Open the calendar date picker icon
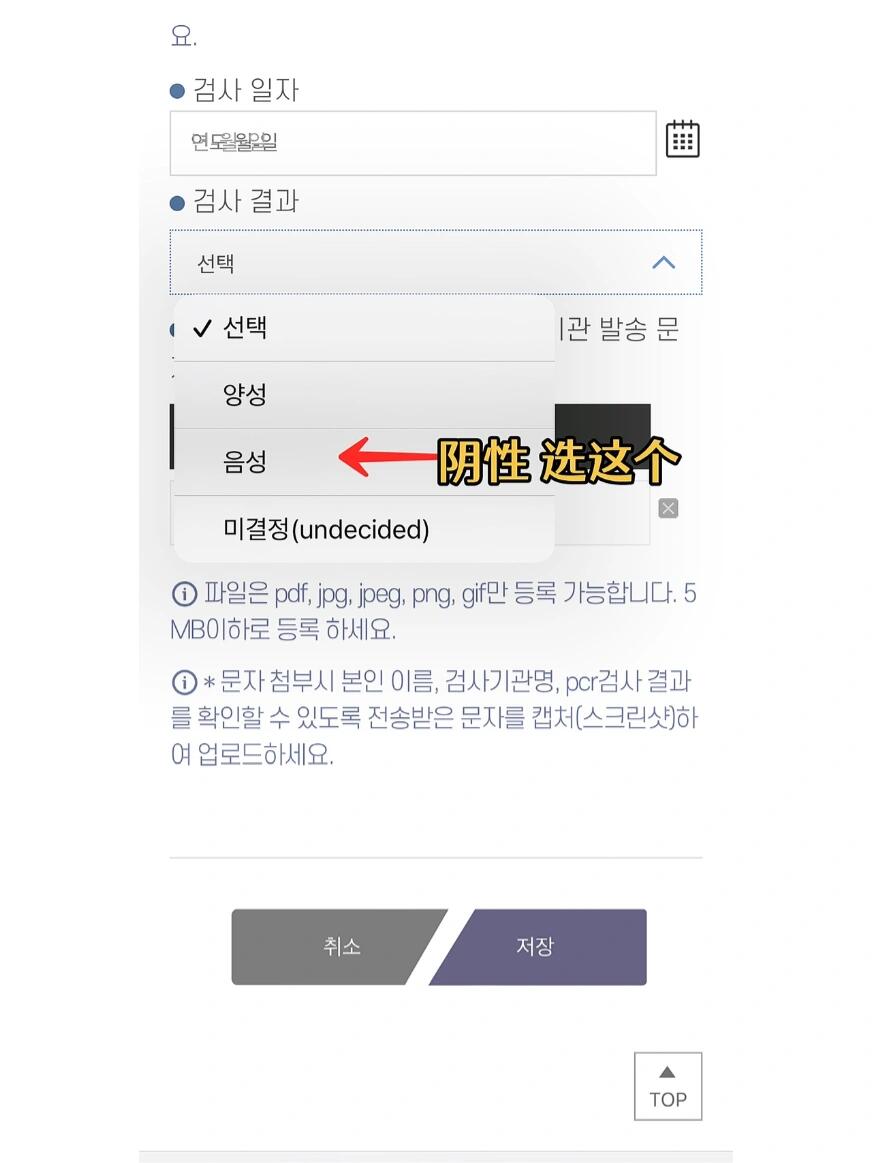Screen dimensions: 872x1163 tap(682, 139)
